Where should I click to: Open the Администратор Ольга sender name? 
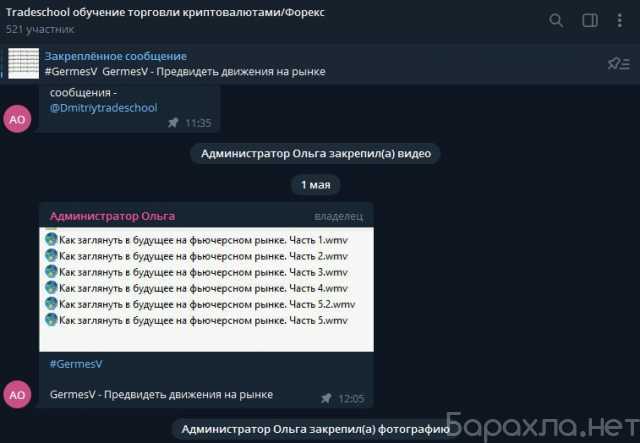click(x=112, y=216)
